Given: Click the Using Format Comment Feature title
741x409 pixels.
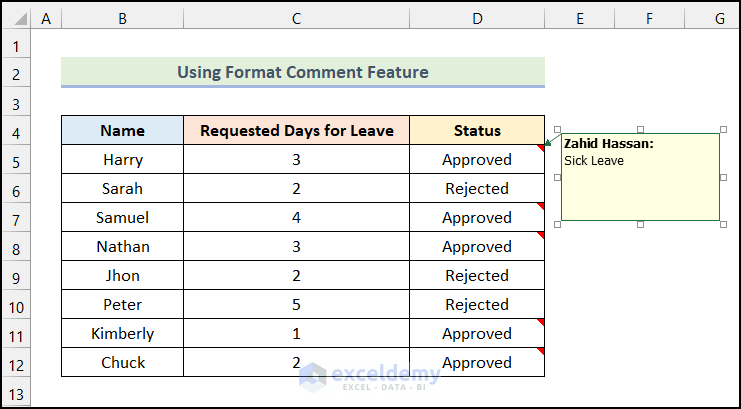Looking at the screenshot, I should (302, 72).
